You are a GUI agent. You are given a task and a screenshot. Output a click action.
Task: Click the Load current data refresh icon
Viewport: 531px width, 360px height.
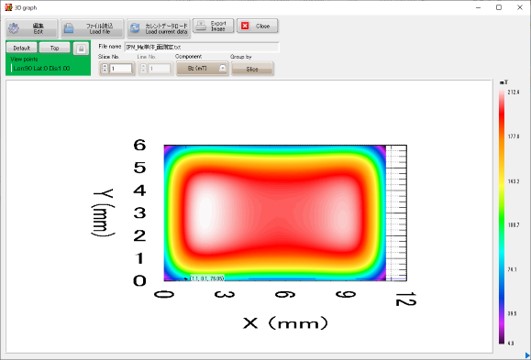click(135, 28)
